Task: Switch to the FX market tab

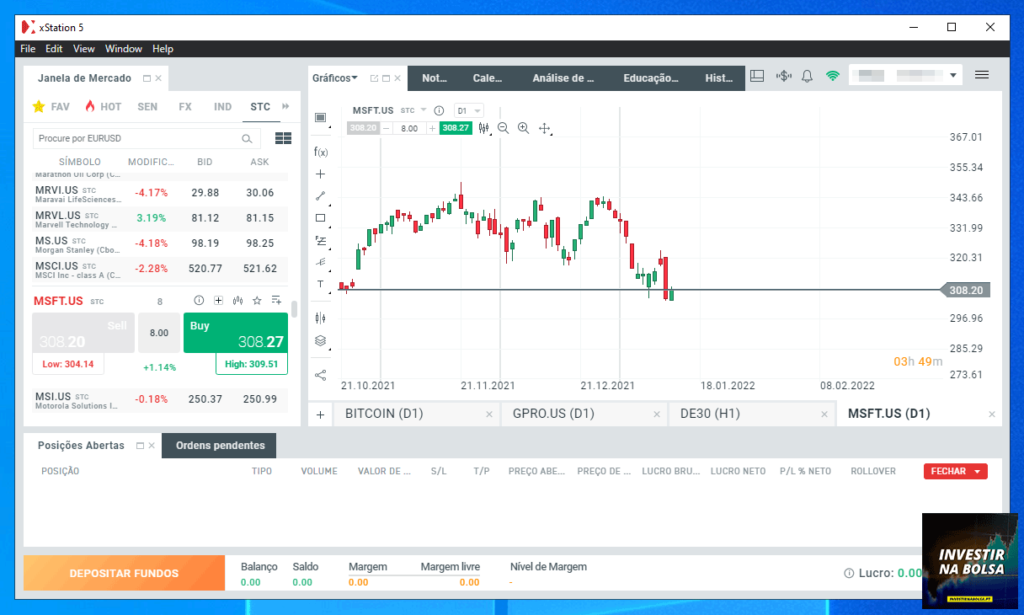Action: pyautogui.click(x=185, y=106)
